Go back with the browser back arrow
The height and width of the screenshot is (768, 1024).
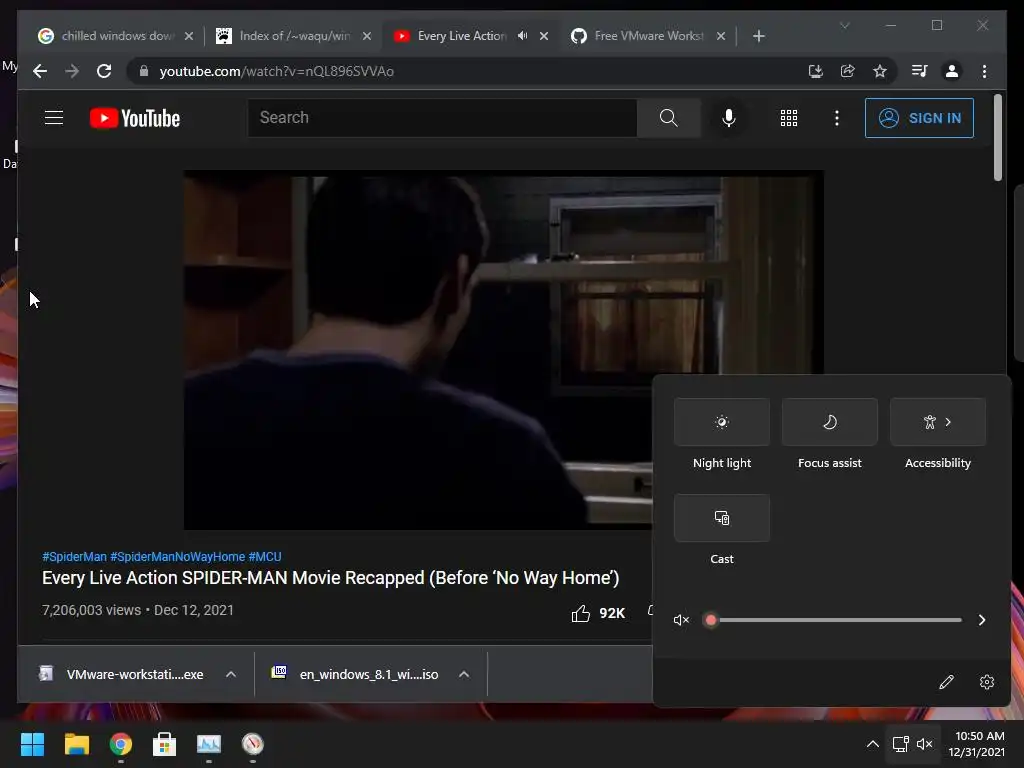[x=40, y=71]
